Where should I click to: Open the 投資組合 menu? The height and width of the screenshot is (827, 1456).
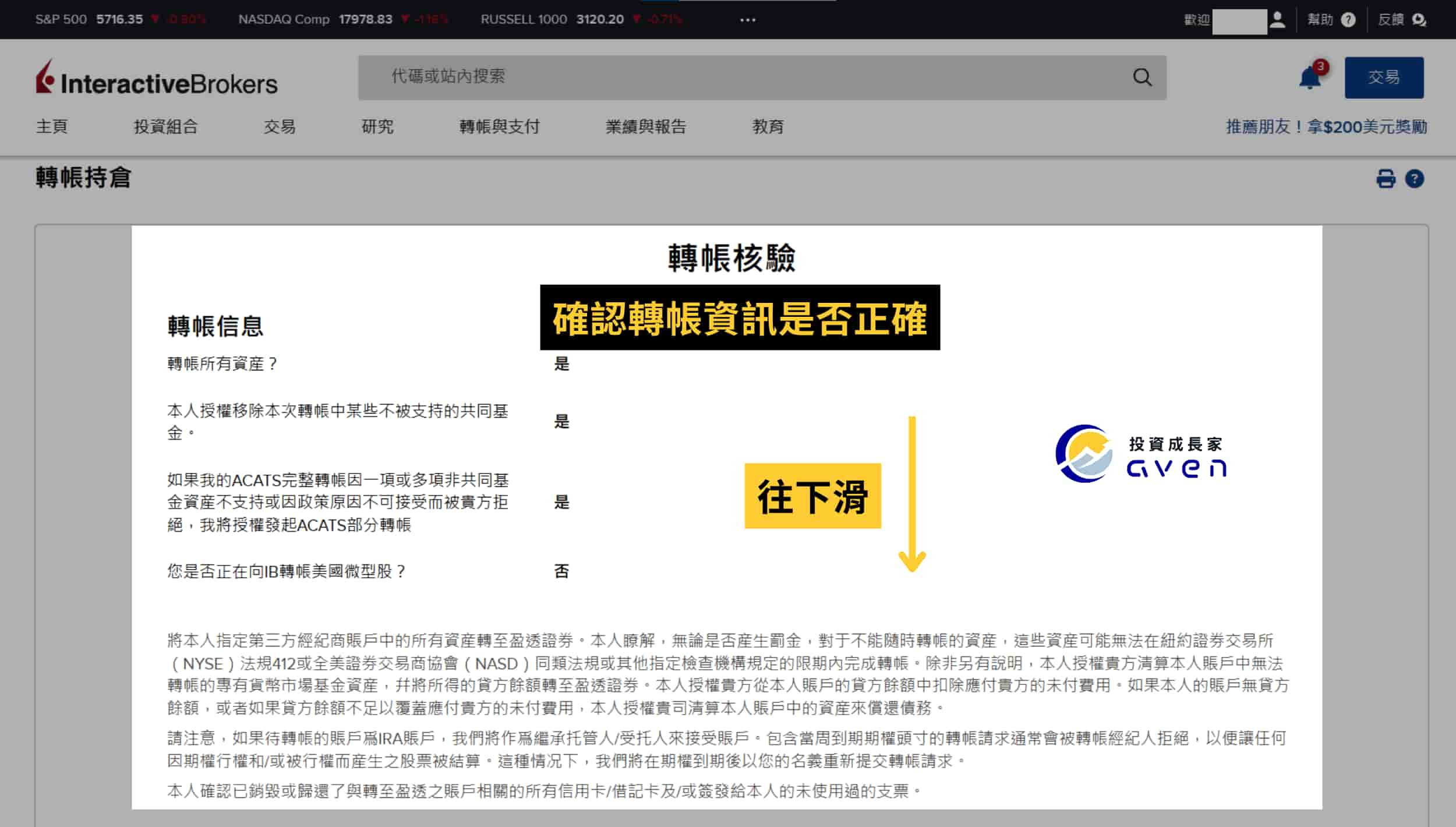[x=166, y=126]
